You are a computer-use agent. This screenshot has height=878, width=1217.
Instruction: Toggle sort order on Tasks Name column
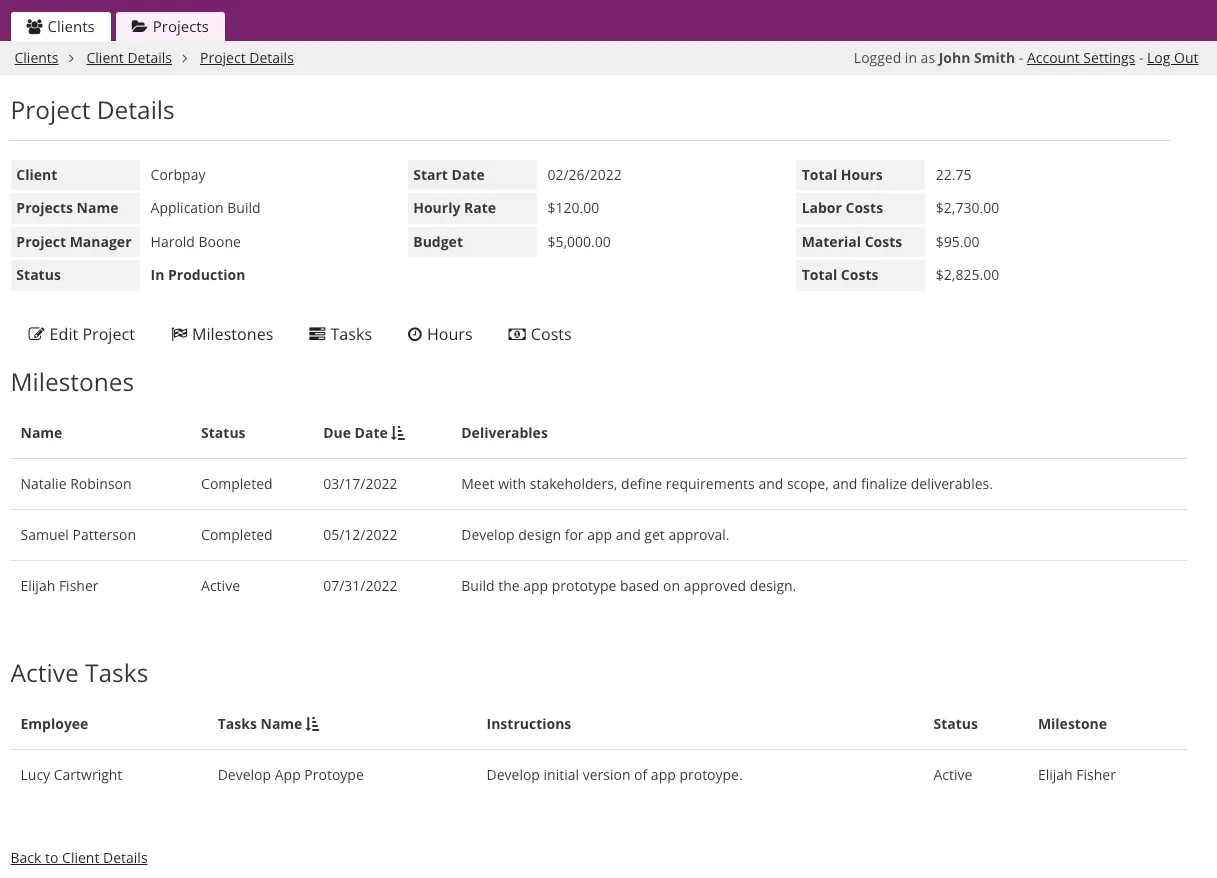coord(311,723)
